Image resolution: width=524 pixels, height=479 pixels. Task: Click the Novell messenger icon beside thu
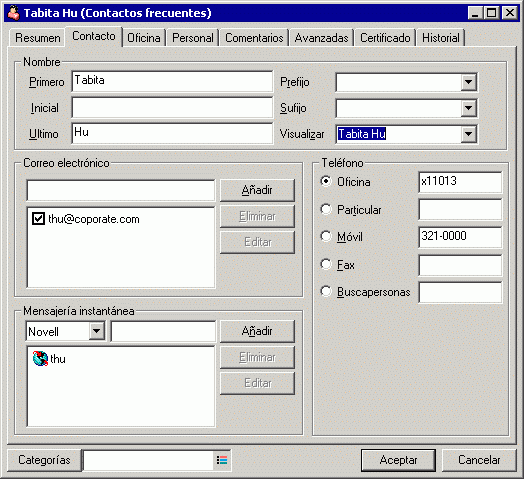click(40, 359)
